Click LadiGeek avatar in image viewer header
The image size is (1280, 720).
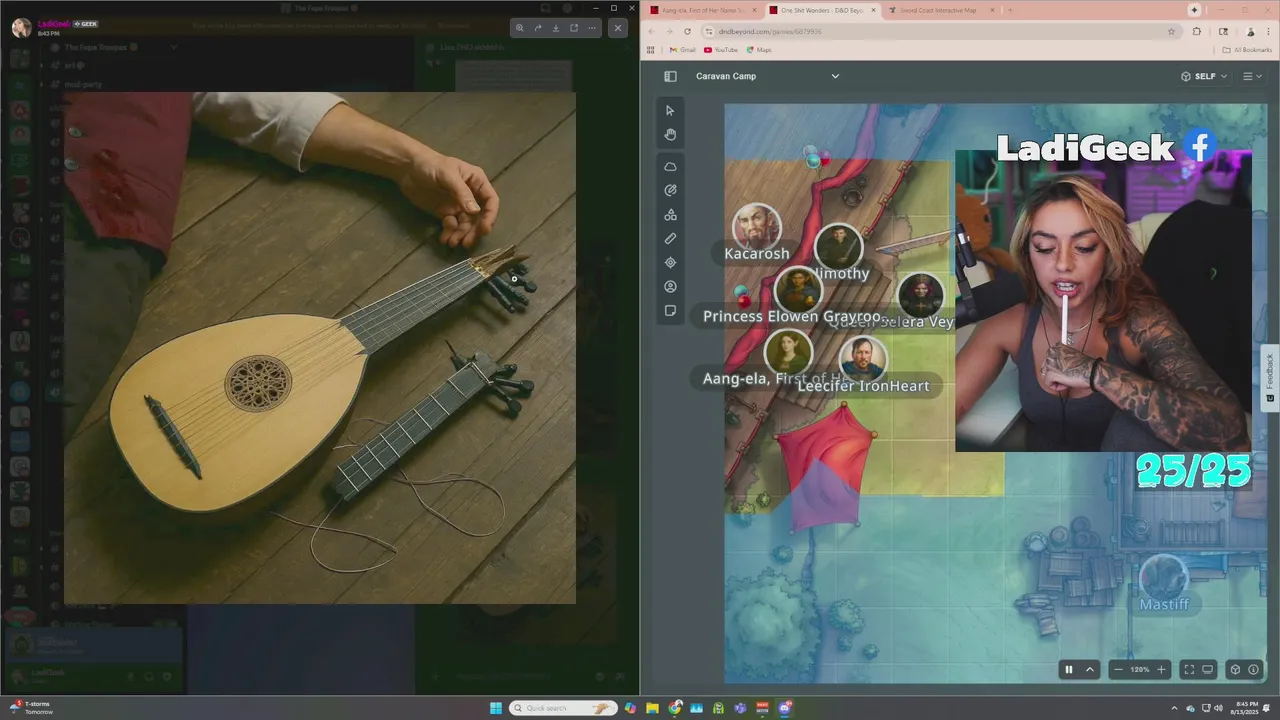click(x=21, y=28)
